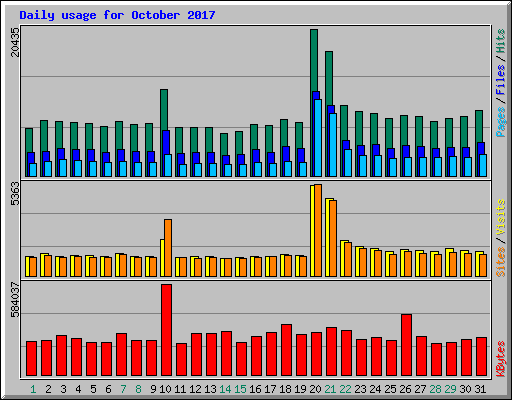The height and width of the screenshot is (400, 512).
Task: Click the yellow visits bar for day 22
Action: 342,258
